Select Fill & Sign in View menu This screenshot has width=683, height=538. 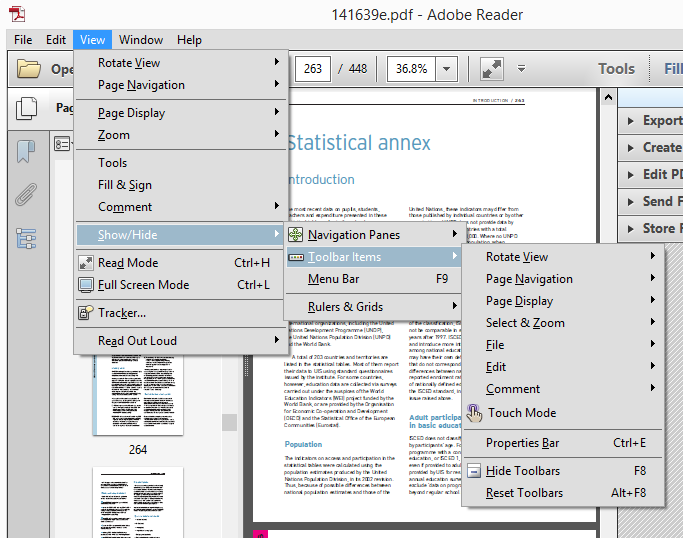pyautogui.click(x=181, y=185)
